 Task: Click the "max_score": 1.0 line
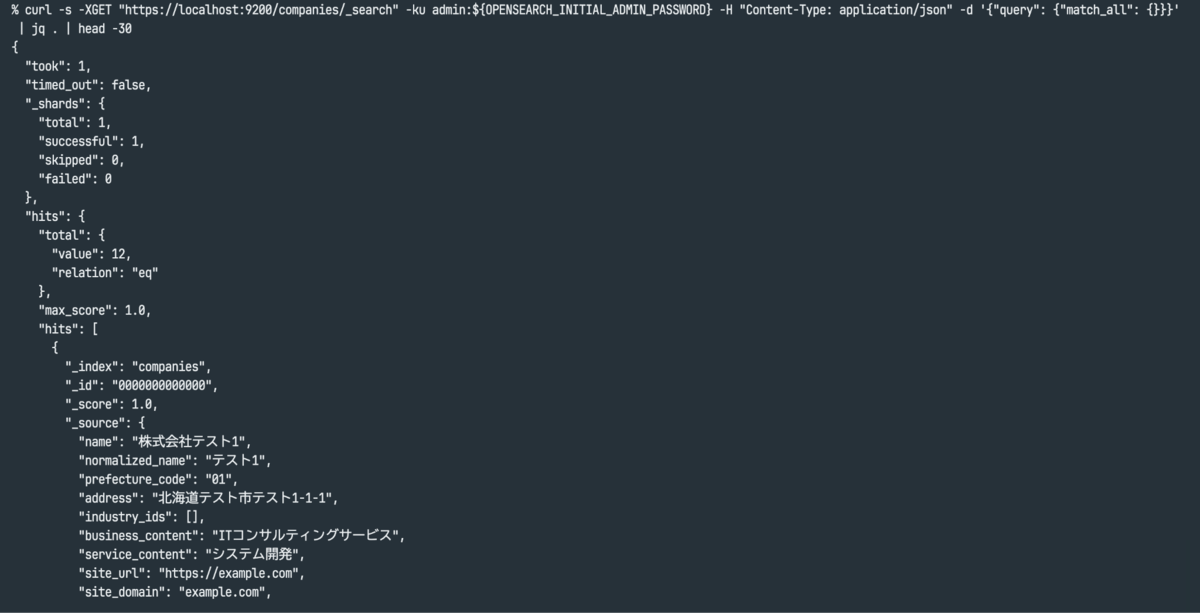95,311
